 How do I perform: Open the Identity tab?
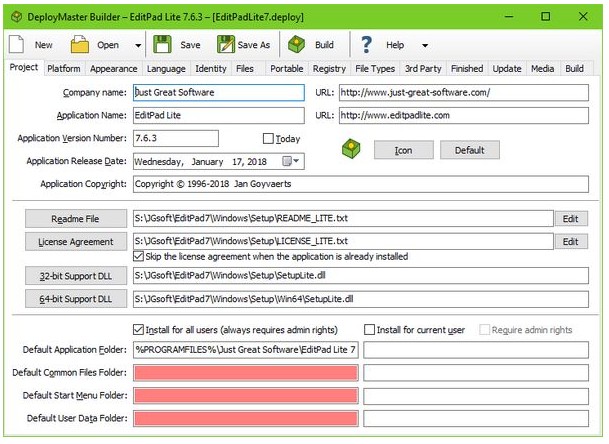click(211, 69)
